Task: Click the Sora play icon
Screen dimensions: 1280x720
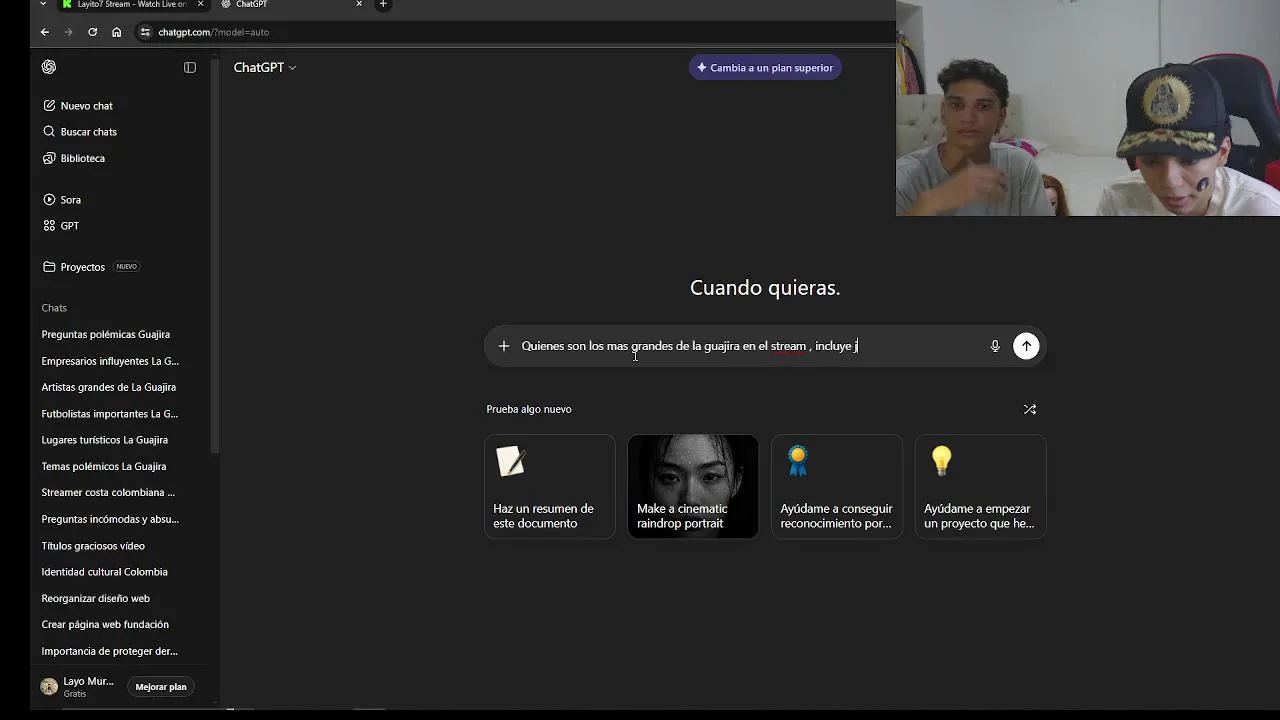Action: click(x=49, y=199)
